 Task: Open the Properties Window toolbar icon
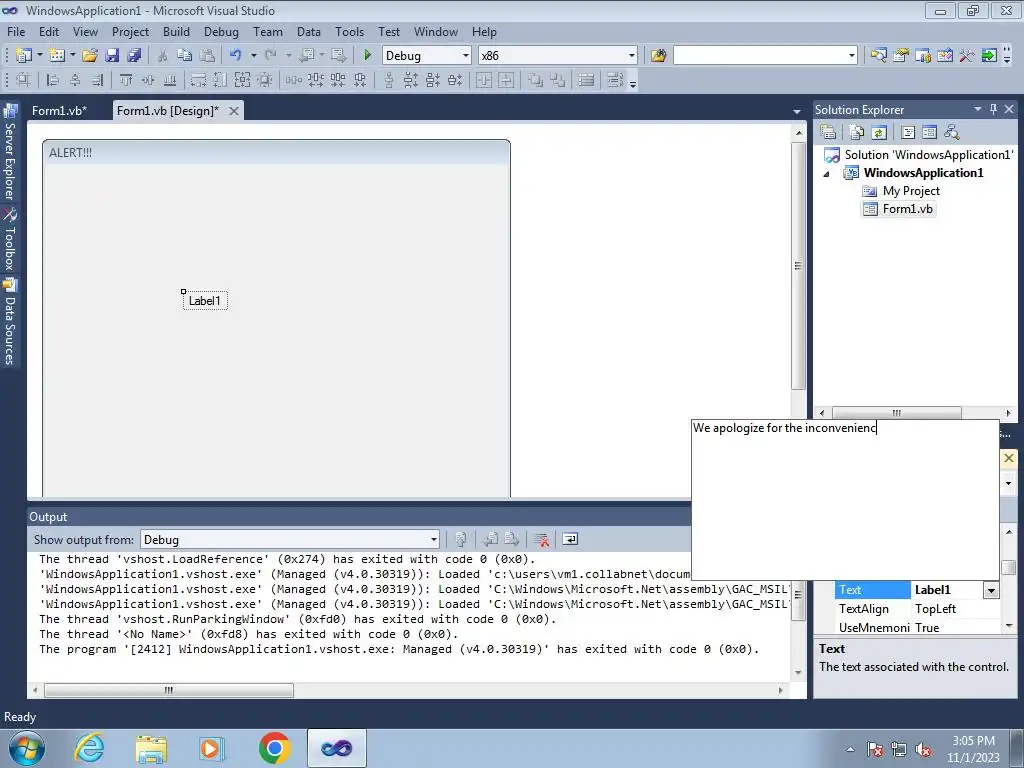(901, 56)
